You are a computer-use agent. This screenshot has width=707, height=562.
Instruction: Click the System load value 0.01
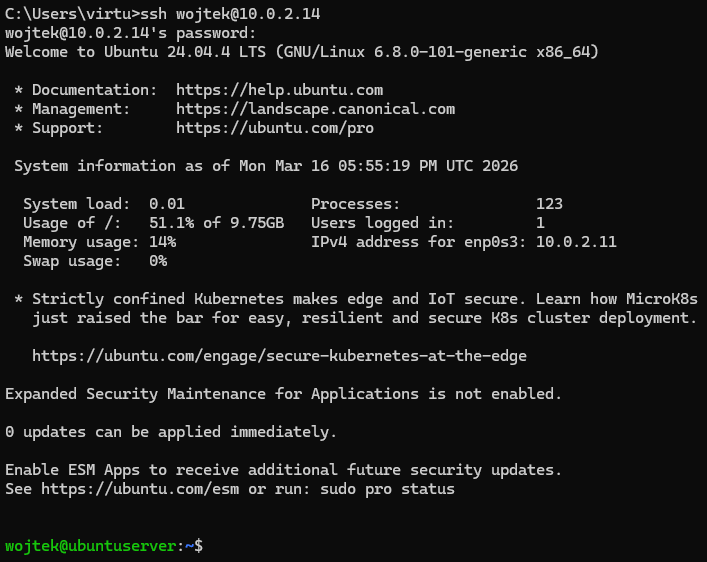(167, 204)
